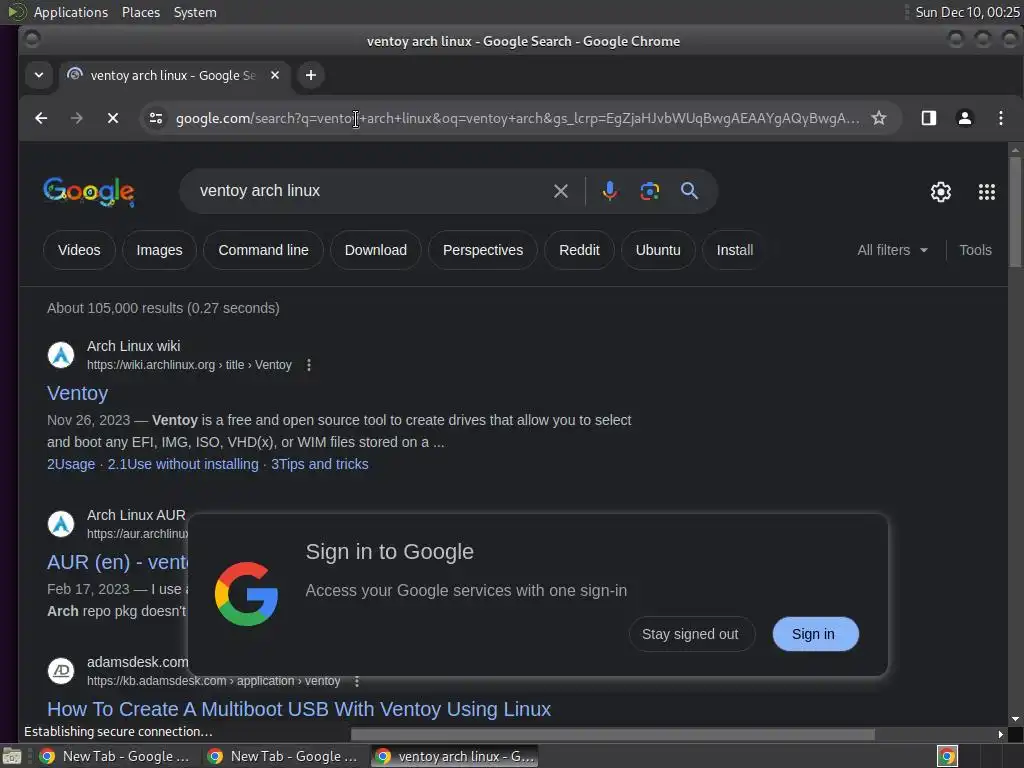The height and width of the screenshot is (768, 1024).
Task: Click the vertical page scrollbar
Action: click(x=1015, y=210)
